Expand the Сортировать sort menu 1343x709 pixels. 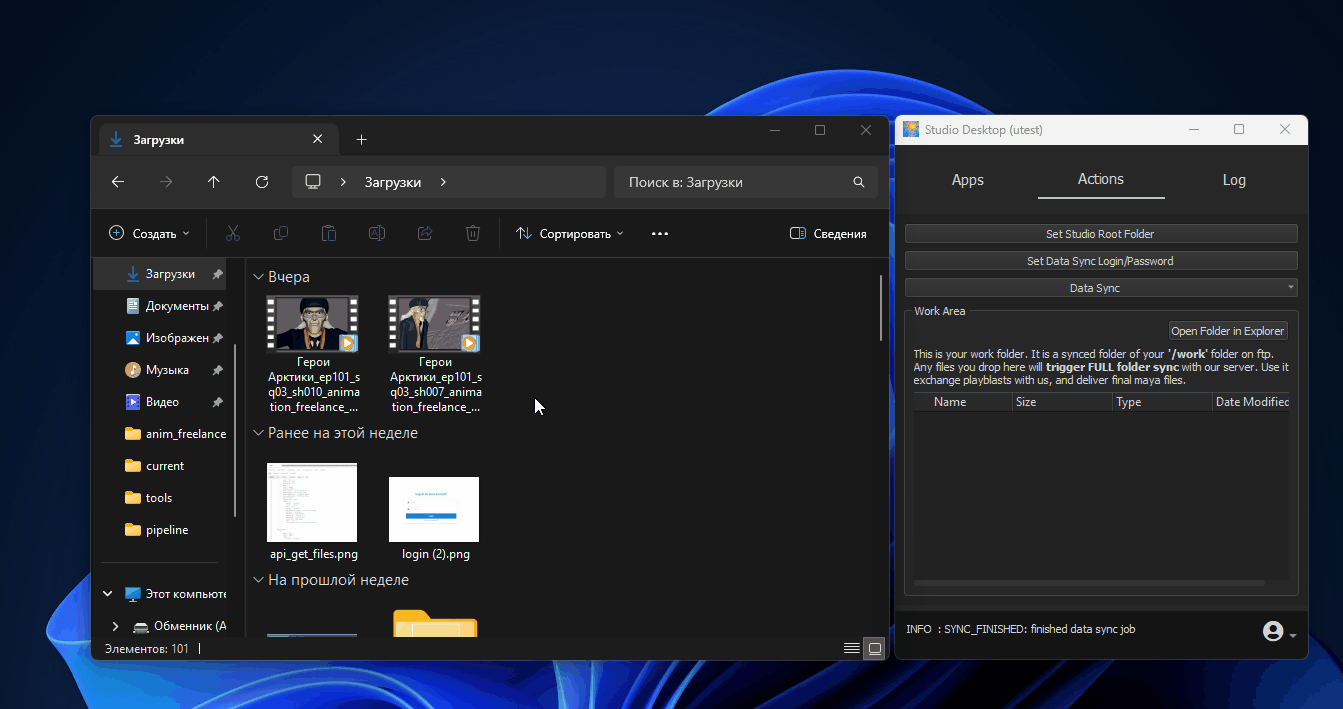569,233
